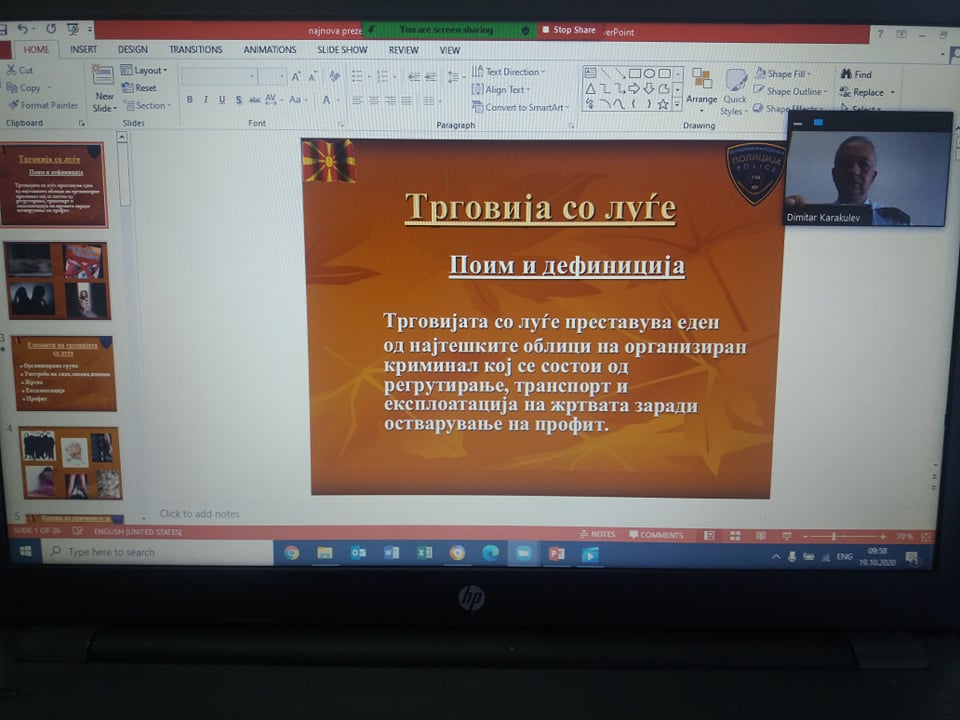Image resolution: width=960 pixels, height=720 pixels.
Task: Open Character Spacing AV dropdown
Action: pos(273,100)
